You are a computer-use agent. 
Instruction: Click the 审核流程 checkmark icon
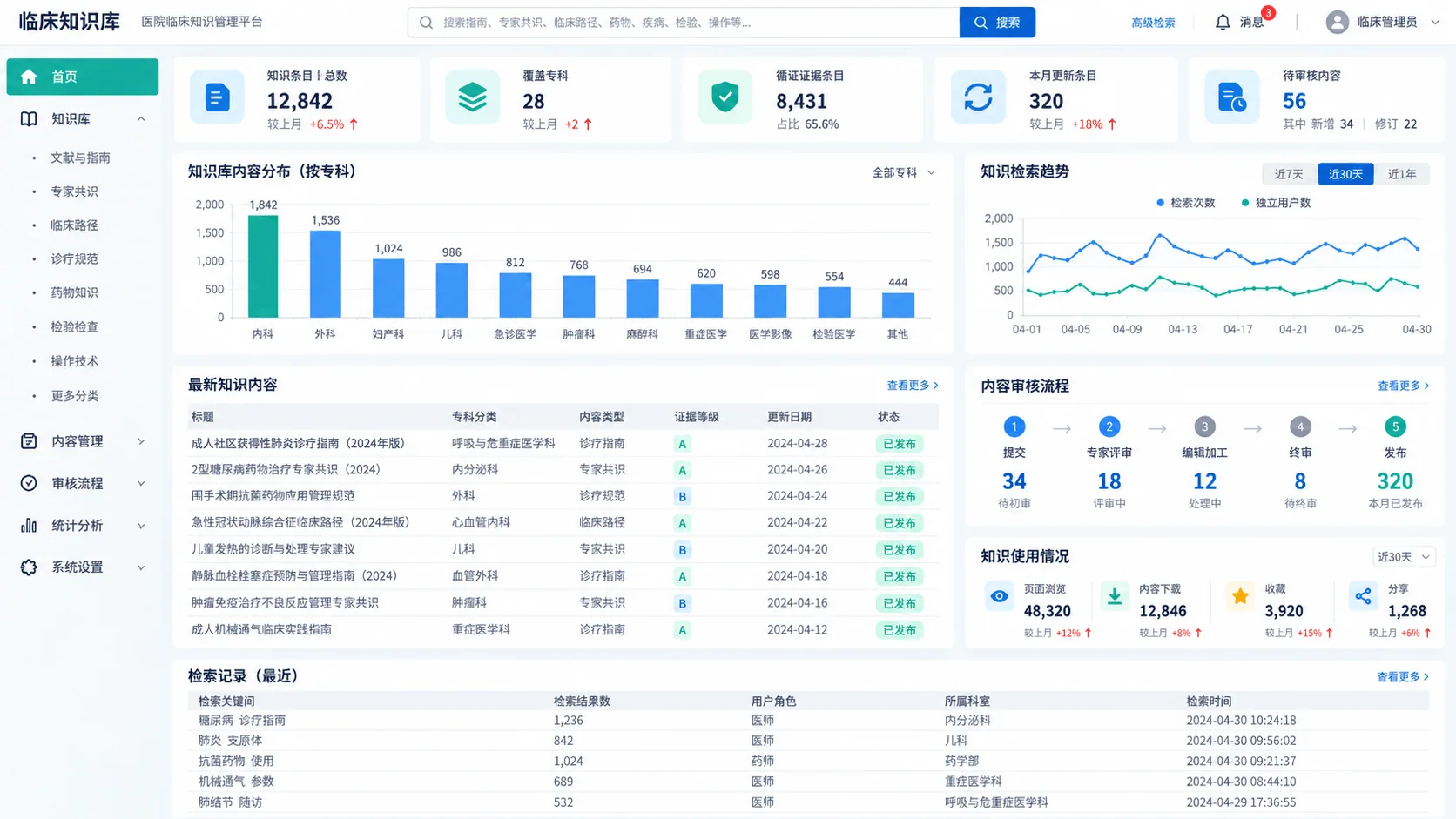tap(29, 483)
